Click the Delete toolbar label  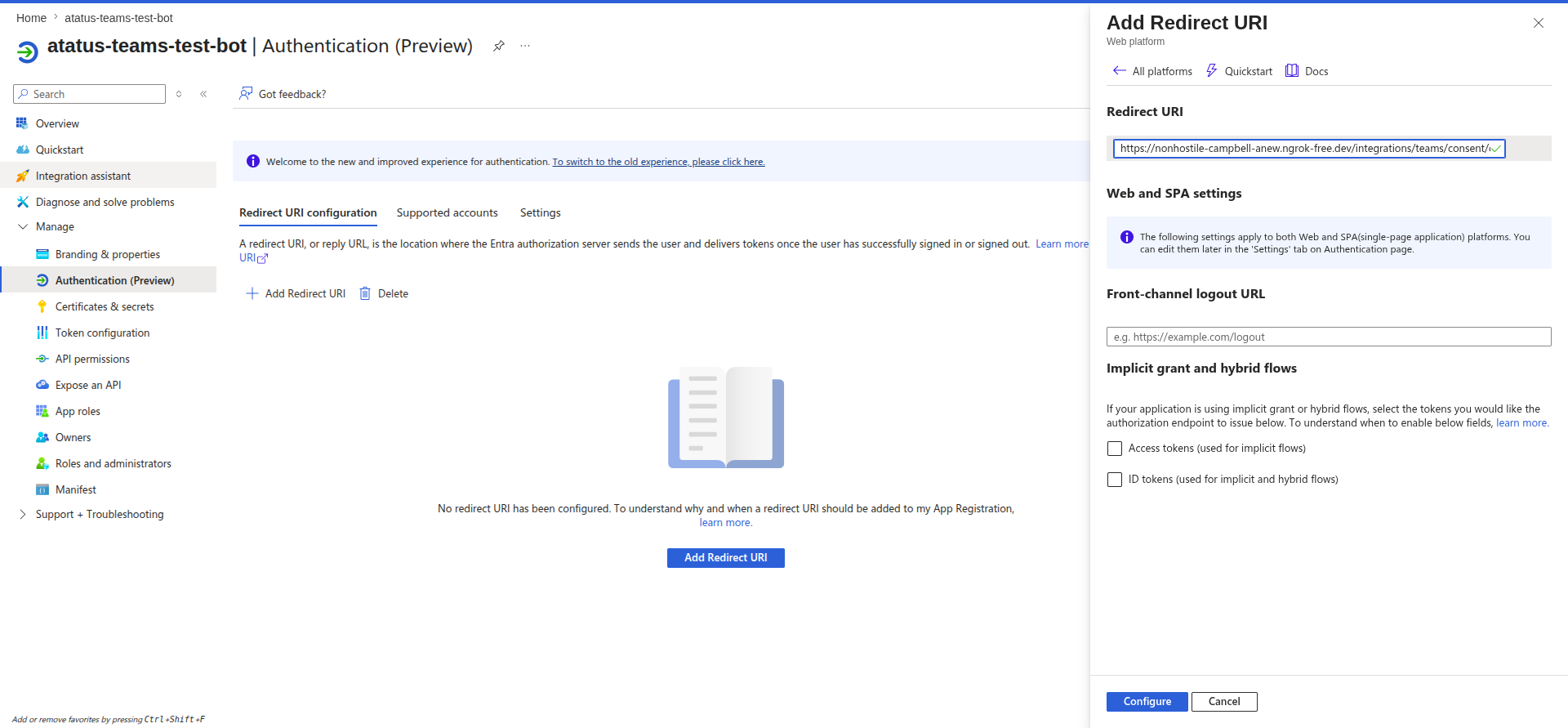[x=393, y=293]
